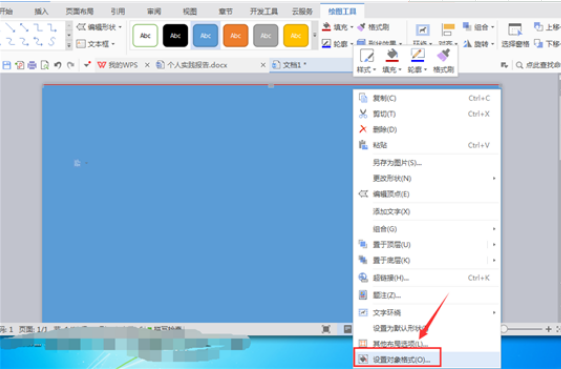This screenshot has width=561, height=369.
Task: Click the ribbon 格式刷 button
Action: [x=373, y=27]
